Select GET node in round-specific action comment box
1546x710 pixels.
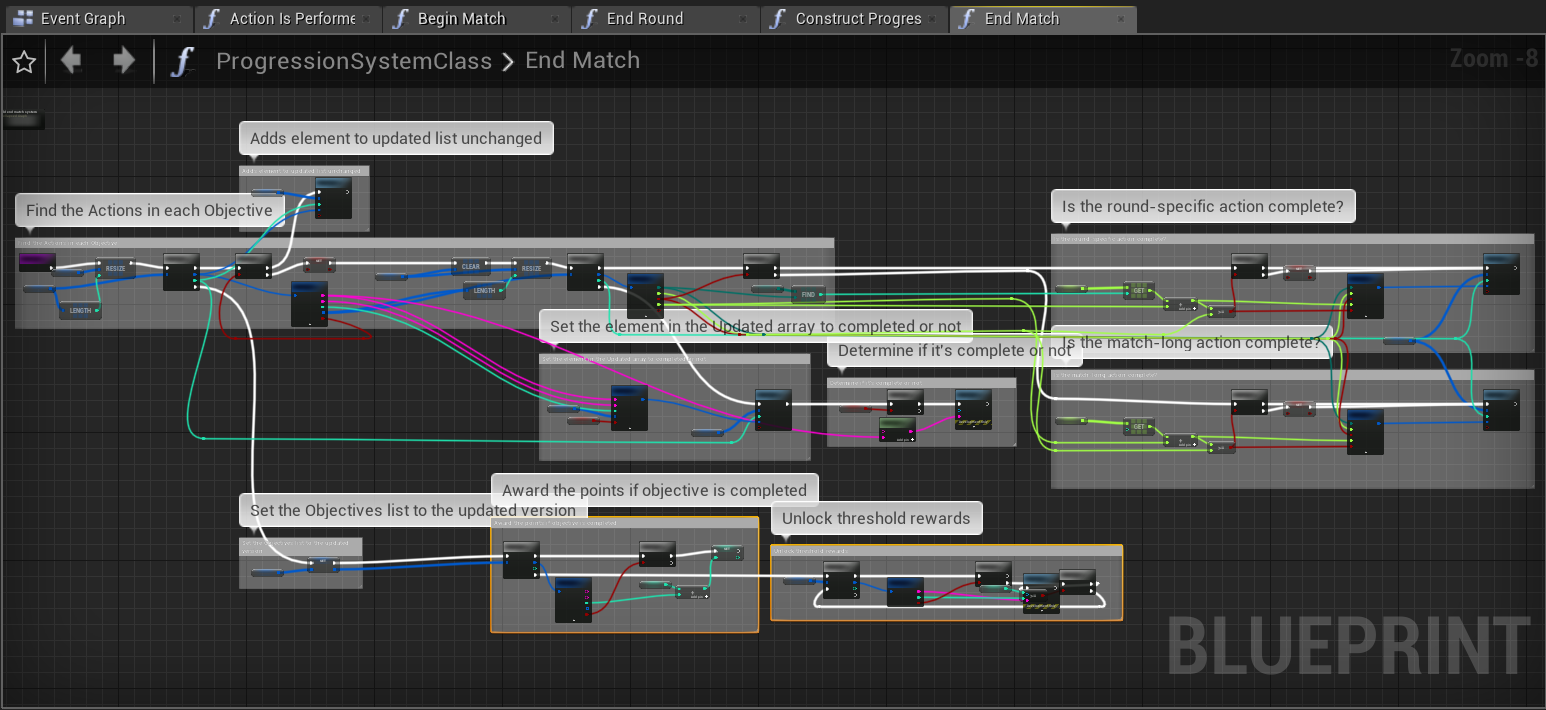[x=1138, y=290]
